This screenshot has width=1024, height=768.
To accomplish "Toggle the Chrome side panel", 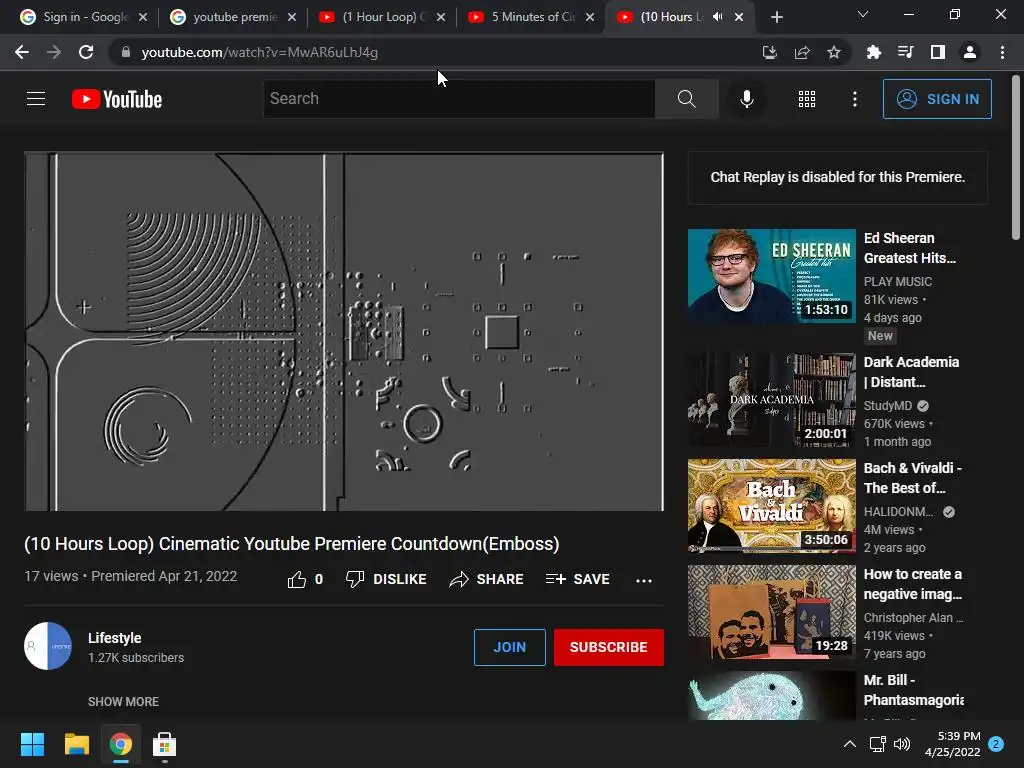I will click(938, 52).
